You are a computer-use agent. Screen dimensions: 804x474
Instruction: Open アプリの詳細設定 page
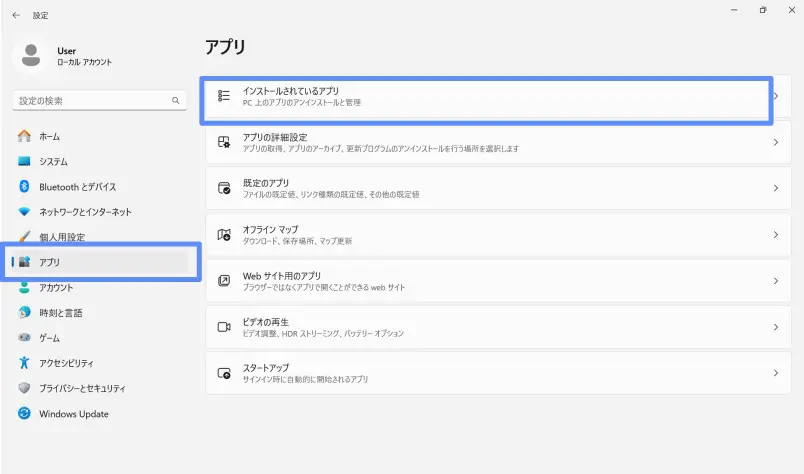498,142
